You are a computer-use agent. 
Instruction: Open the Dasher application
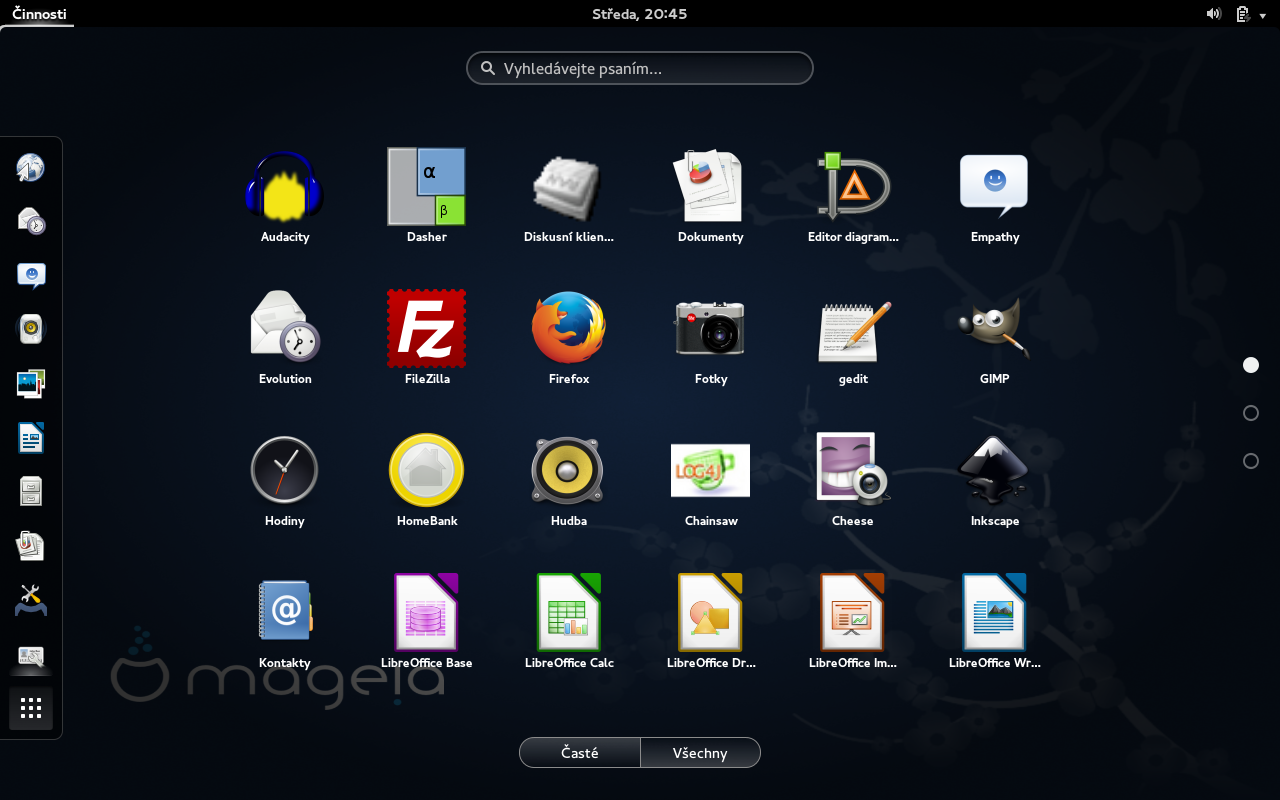point(427,187)
